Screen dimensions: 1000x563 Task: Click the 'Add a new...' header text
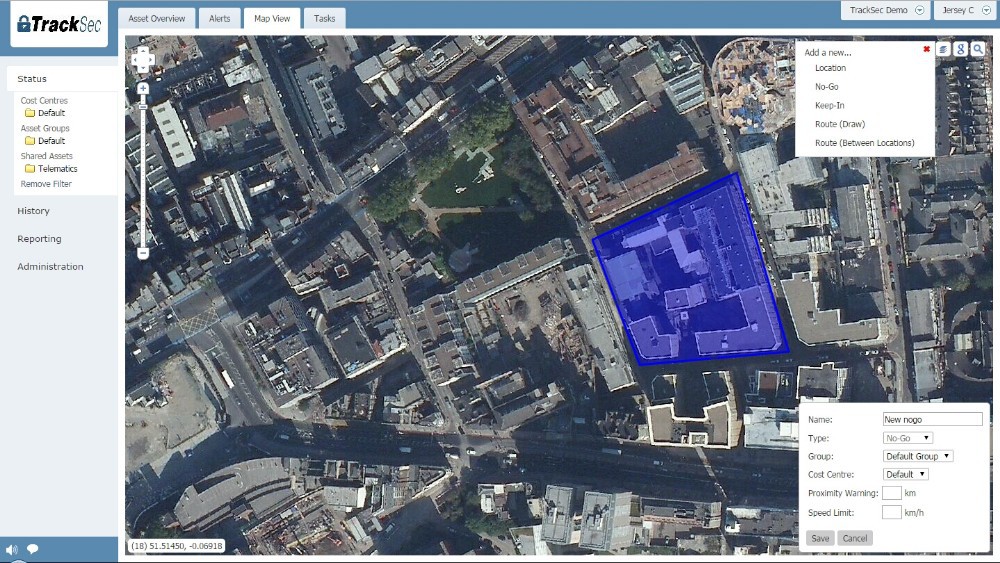pos(828,52)
